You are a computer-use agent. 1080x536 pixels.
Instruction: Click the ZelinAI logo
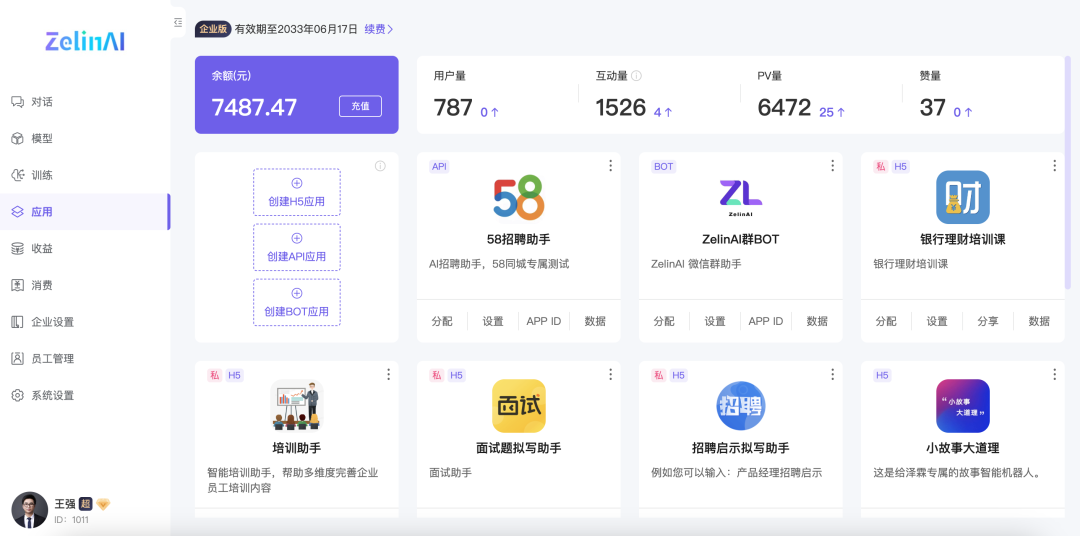coord(85,41)
